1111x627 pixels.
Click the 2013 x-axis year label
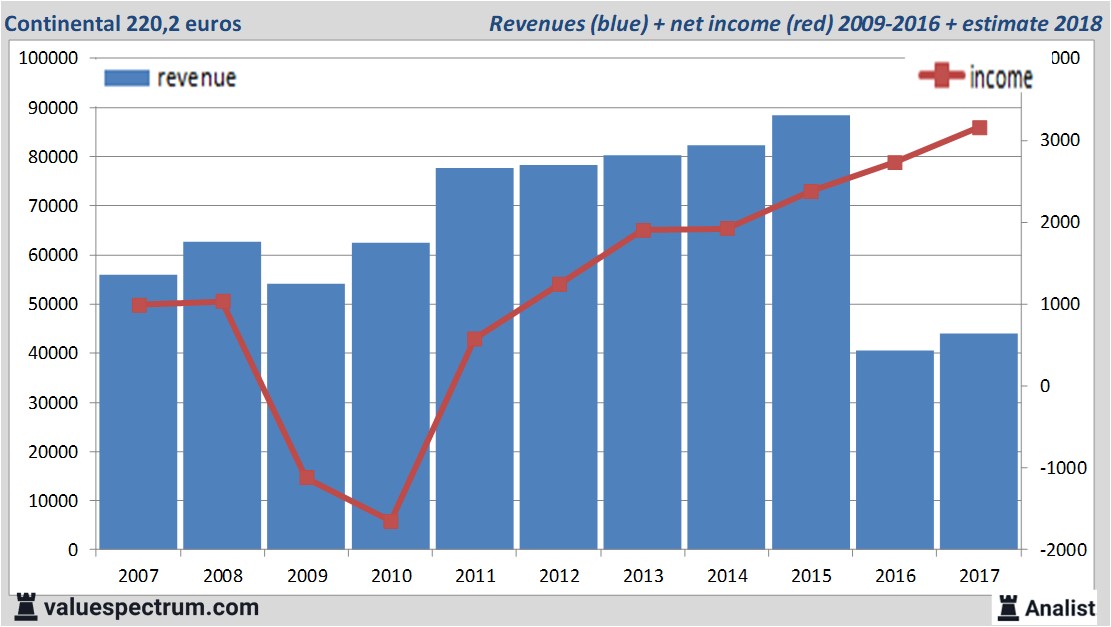643,575
